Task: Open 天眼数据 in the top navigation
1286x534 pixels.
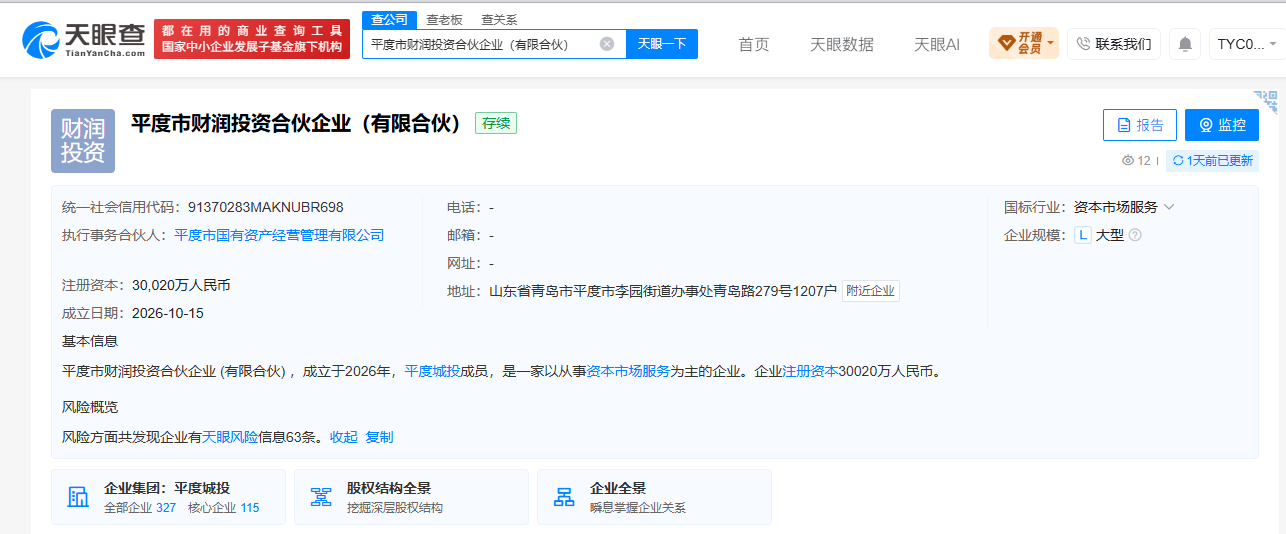Action: (842, 44)
